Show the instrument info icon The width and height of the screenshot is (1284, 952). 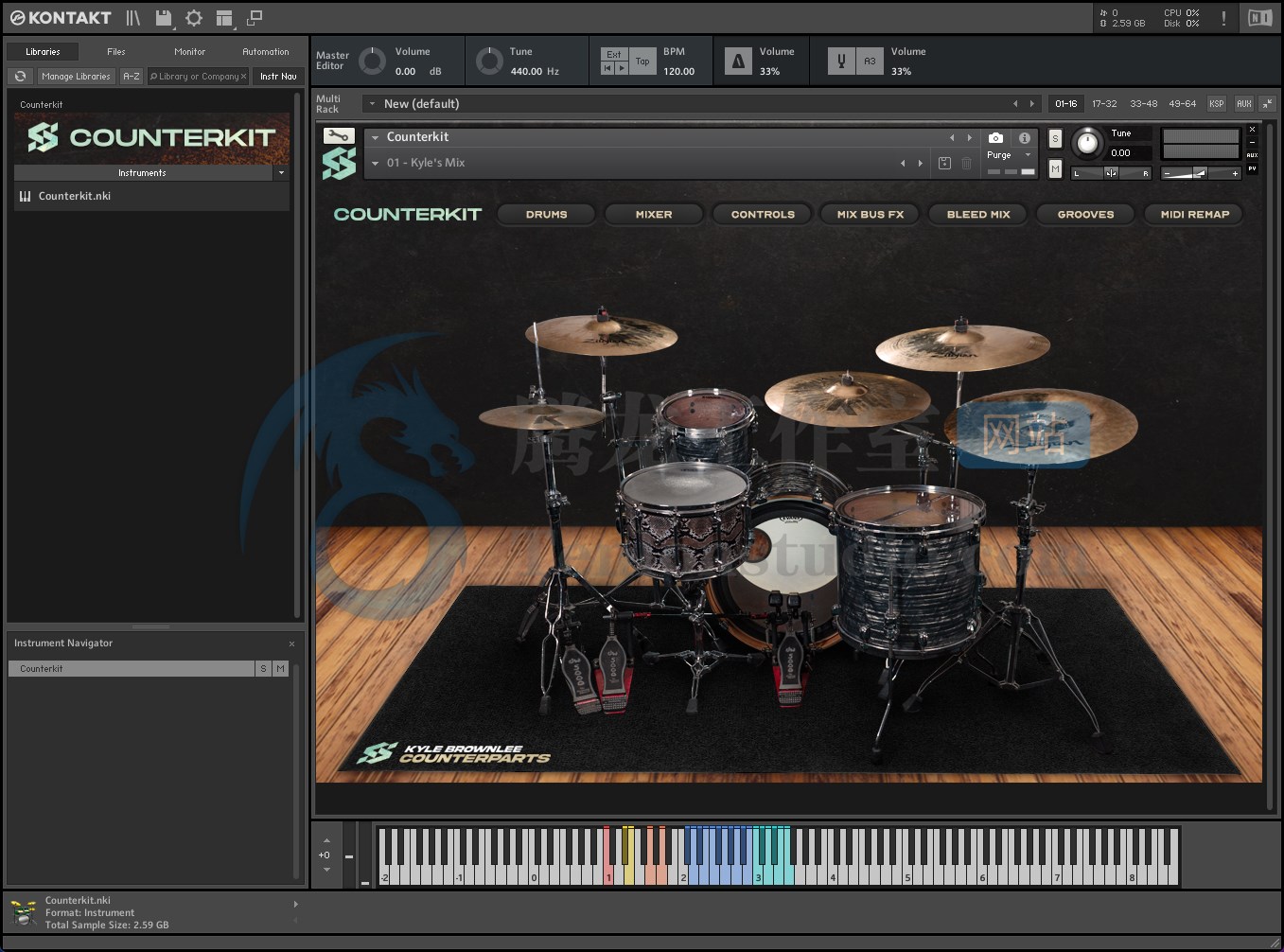(x=1024, y=137)
